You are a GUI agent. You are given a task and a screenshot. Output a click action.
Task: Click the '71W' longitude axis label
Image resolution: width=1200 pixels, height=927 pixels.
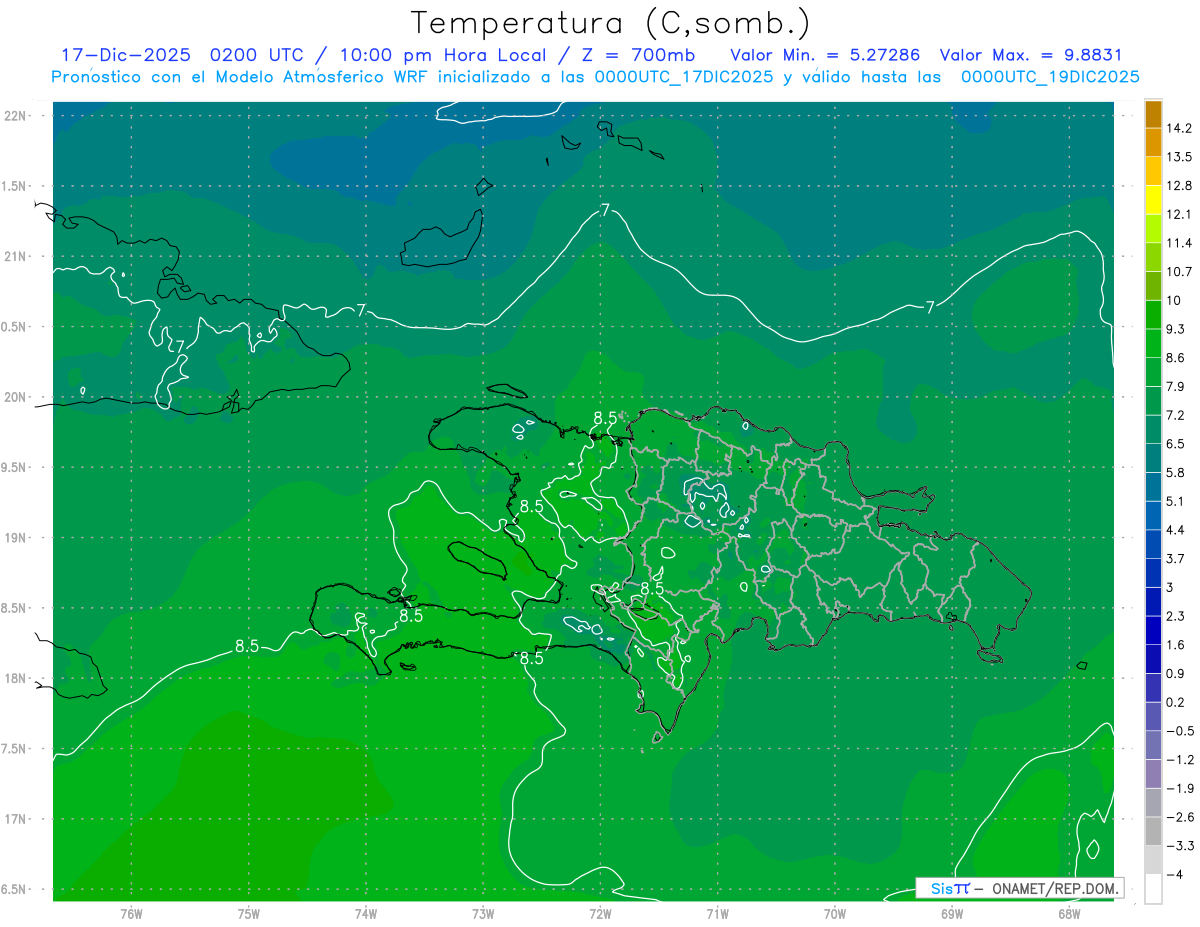[x=717, y=913]
